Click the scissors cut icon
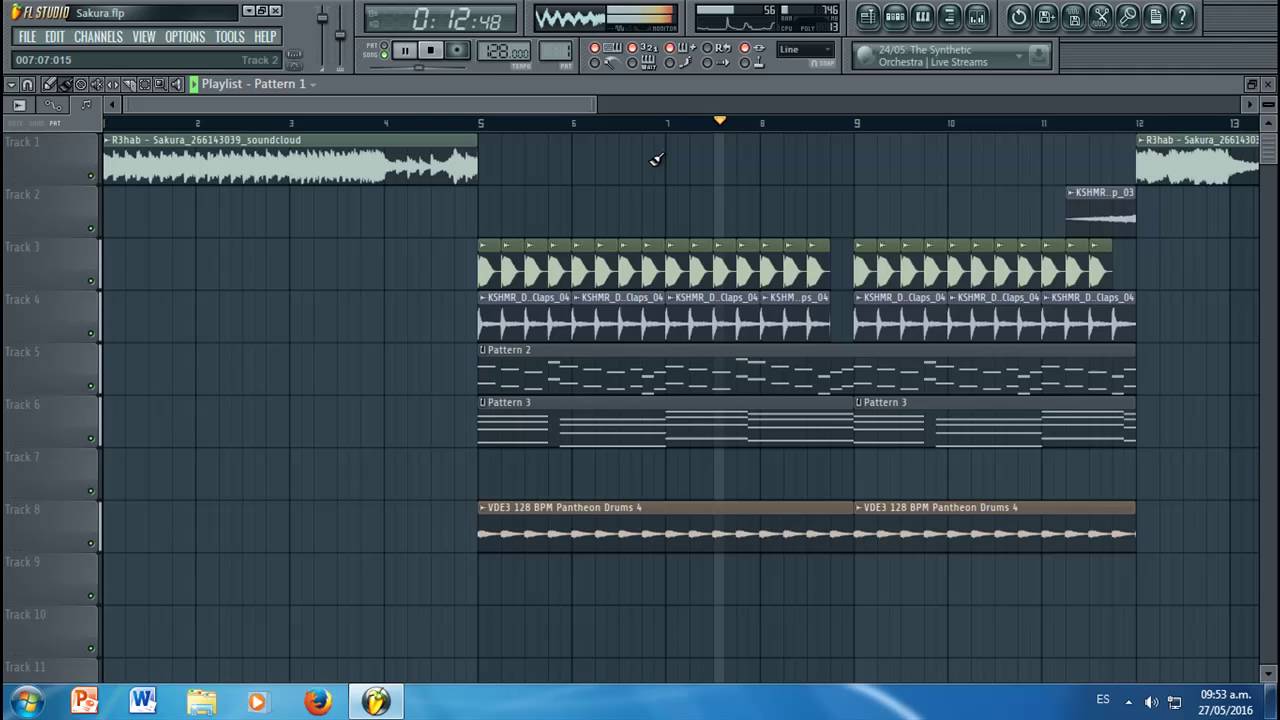The height and width of the screenshot is (720, 1280). coord(1101,16)
